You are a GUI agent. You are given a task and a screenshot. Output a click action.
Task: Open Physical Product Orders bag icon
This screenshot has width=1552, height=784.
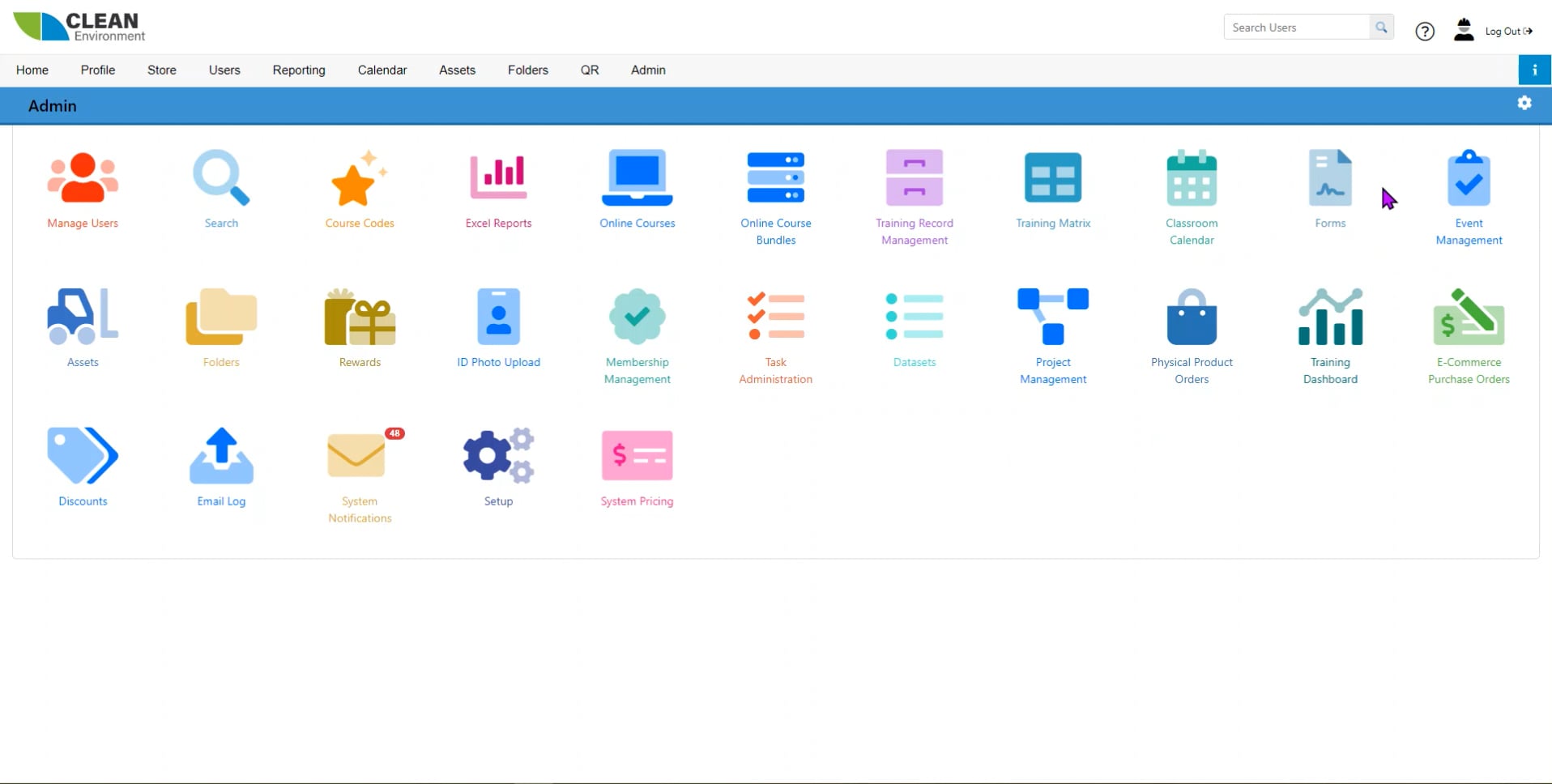pyautogui.click(x=1192, y=317)
